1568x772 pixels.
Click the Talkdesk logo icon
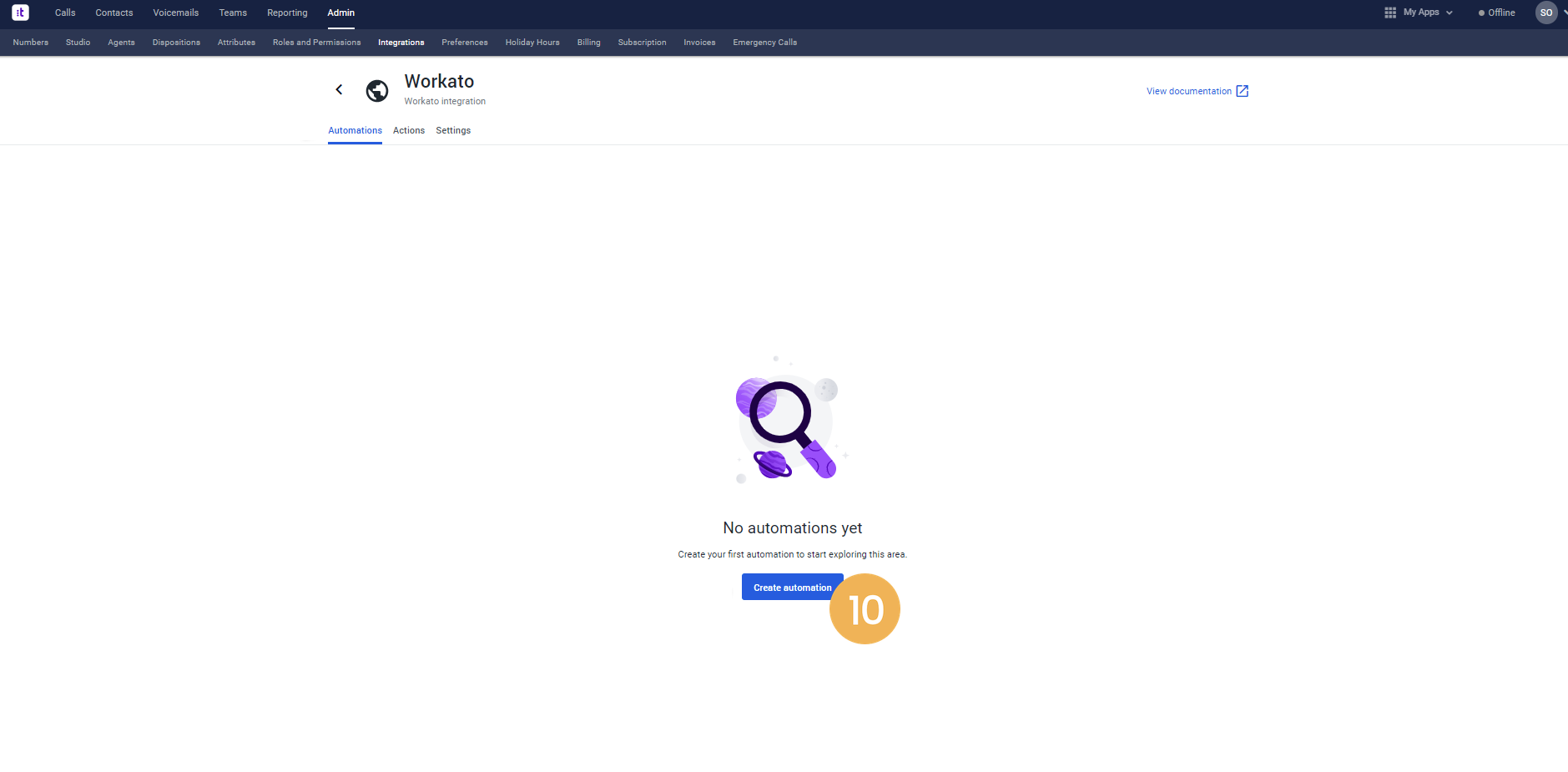20,13
